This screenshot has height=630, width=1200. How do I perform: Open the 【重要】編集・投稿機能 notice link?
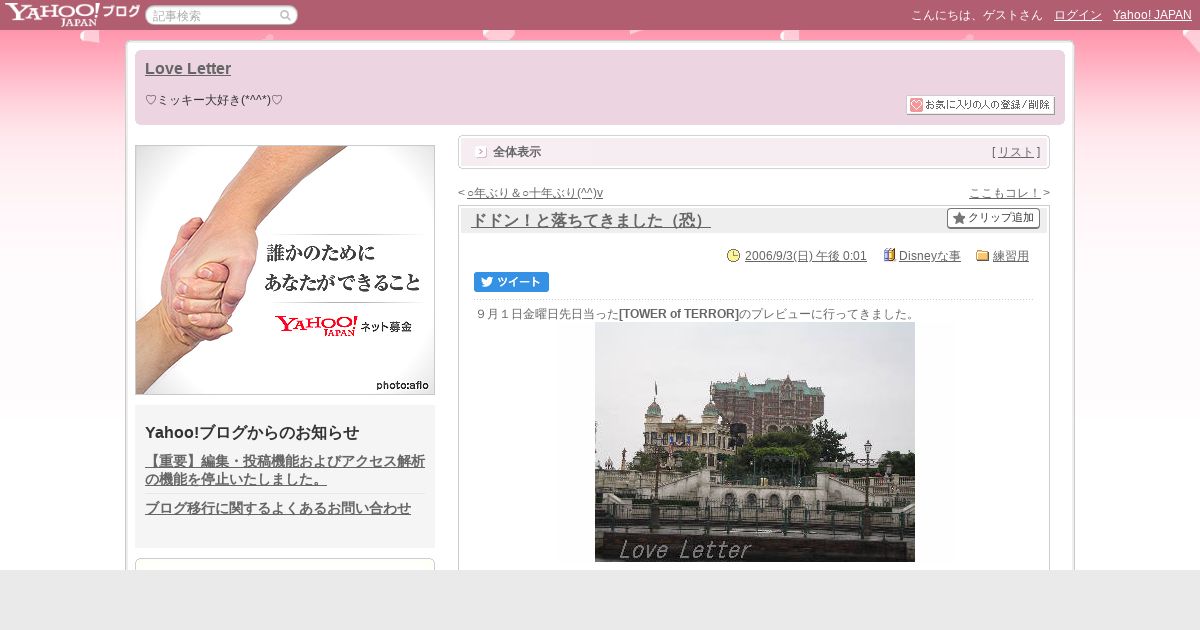285,470
